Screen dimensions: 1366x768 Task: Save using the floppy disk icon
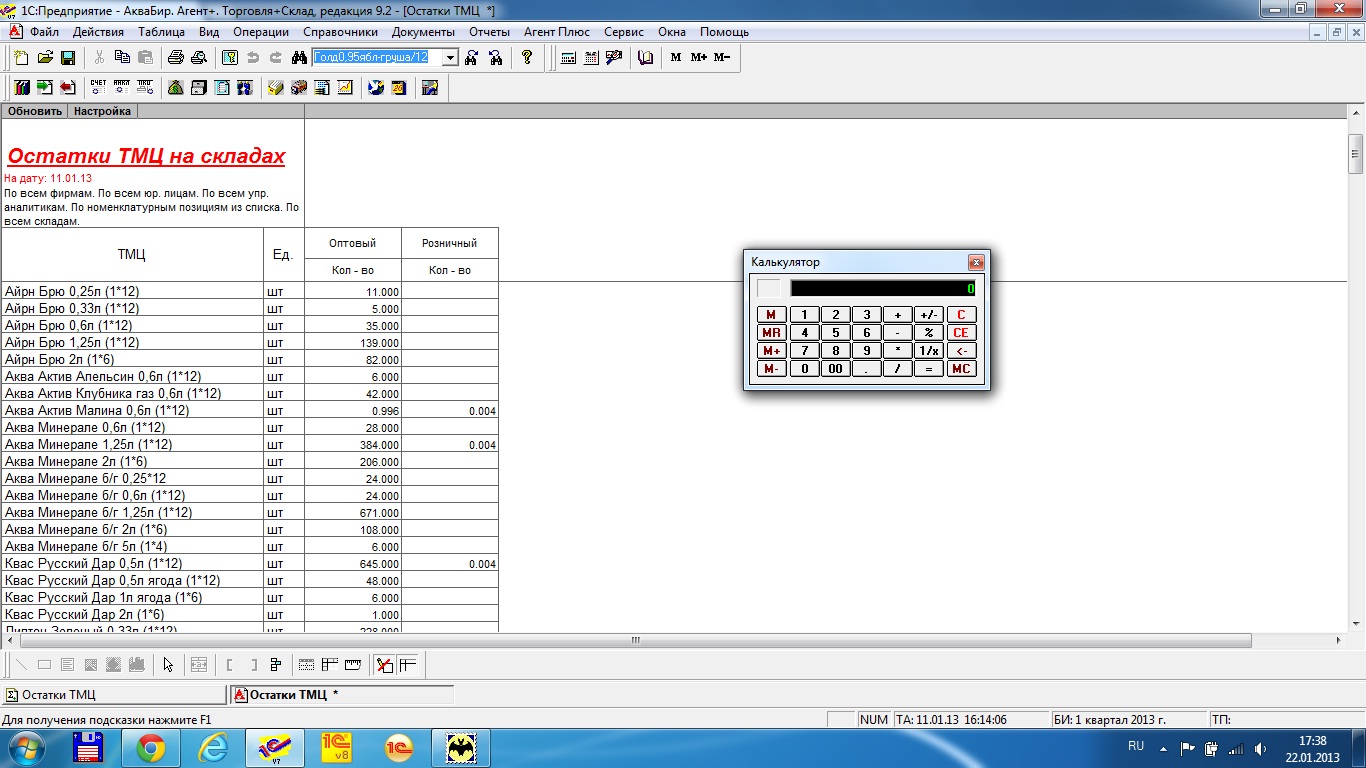(68, 58)
